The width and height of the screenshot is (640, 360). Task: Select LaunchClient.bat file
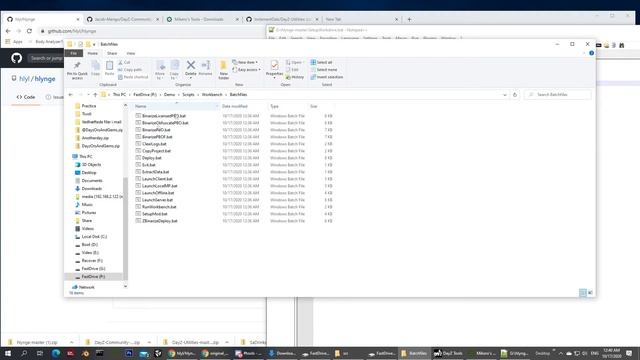[x=157, y=179]
